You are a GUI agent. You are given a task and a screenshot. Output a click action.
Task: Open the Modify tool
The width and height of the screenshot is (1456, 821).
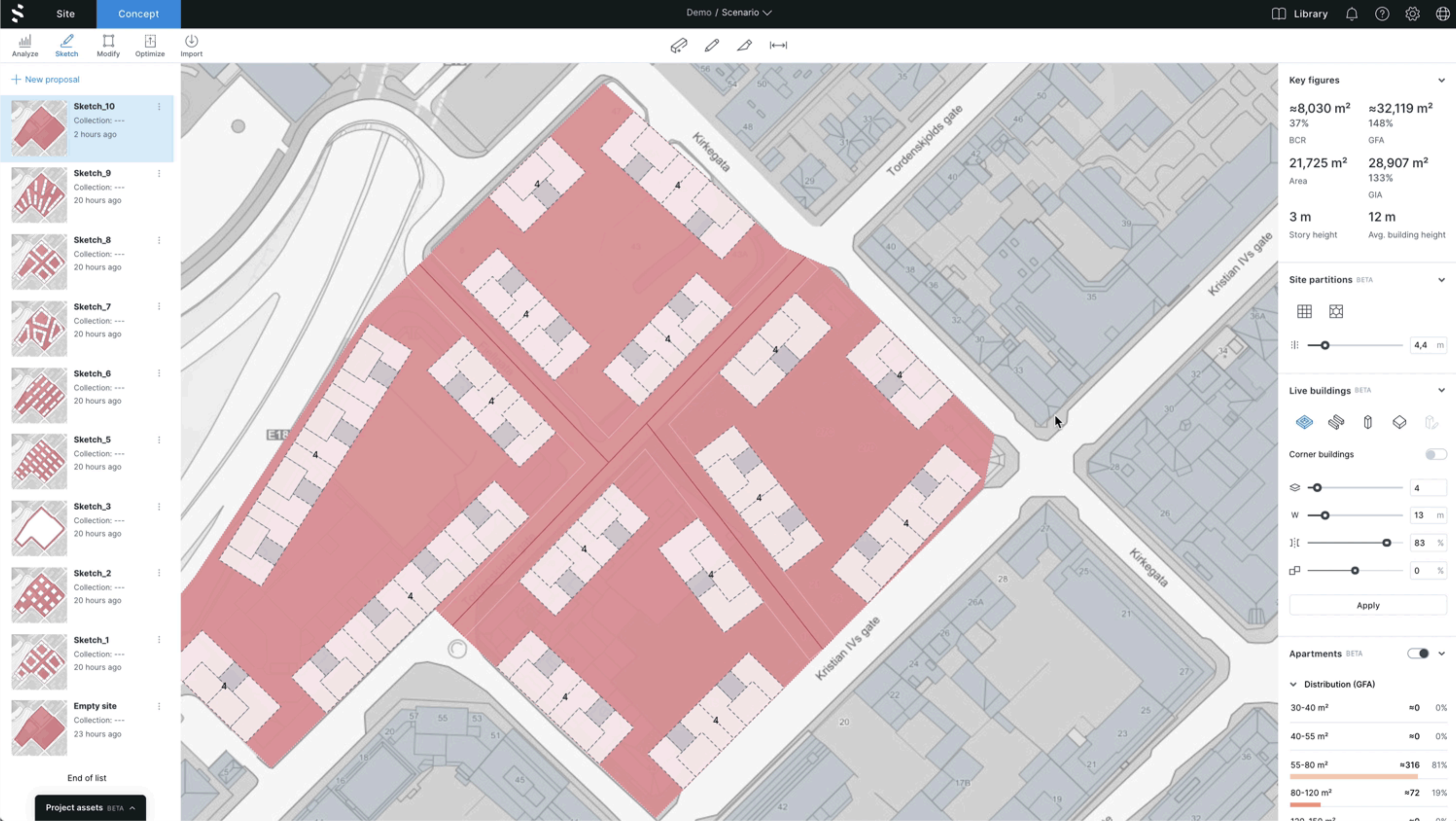[x=108, y=45]
